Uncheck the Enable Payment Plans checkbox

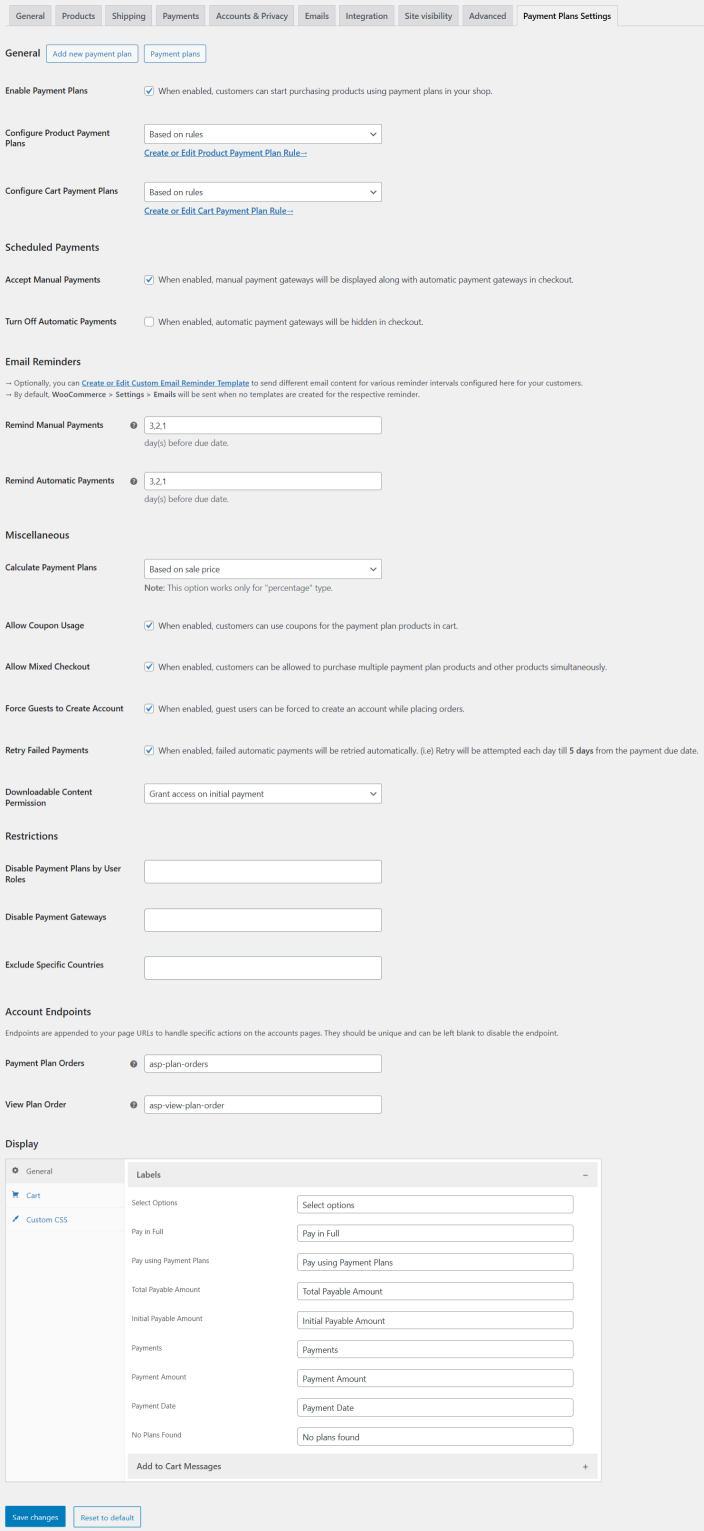[x=149, y=91]
